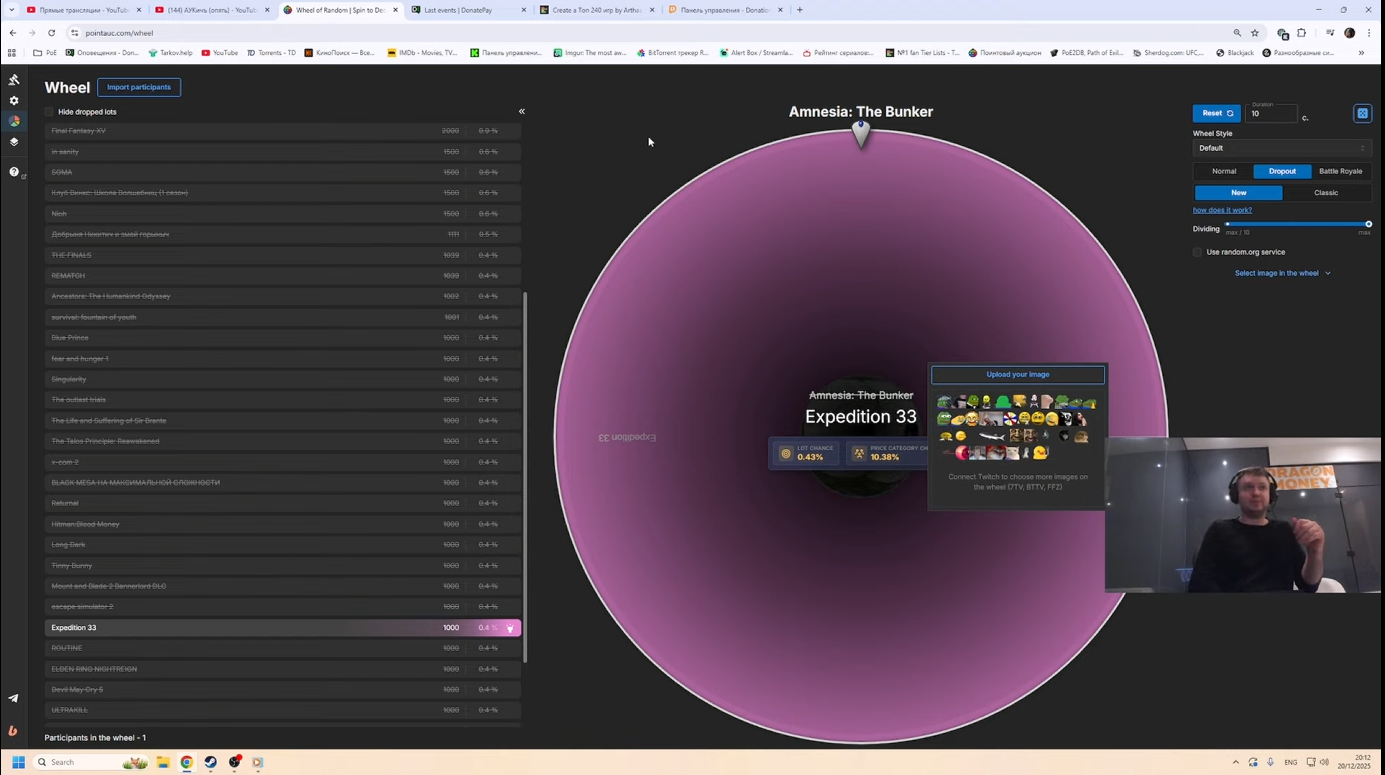Show hidden system tray icons
This screenshot has height=775, width=1385.
(x=1235, y=762)
